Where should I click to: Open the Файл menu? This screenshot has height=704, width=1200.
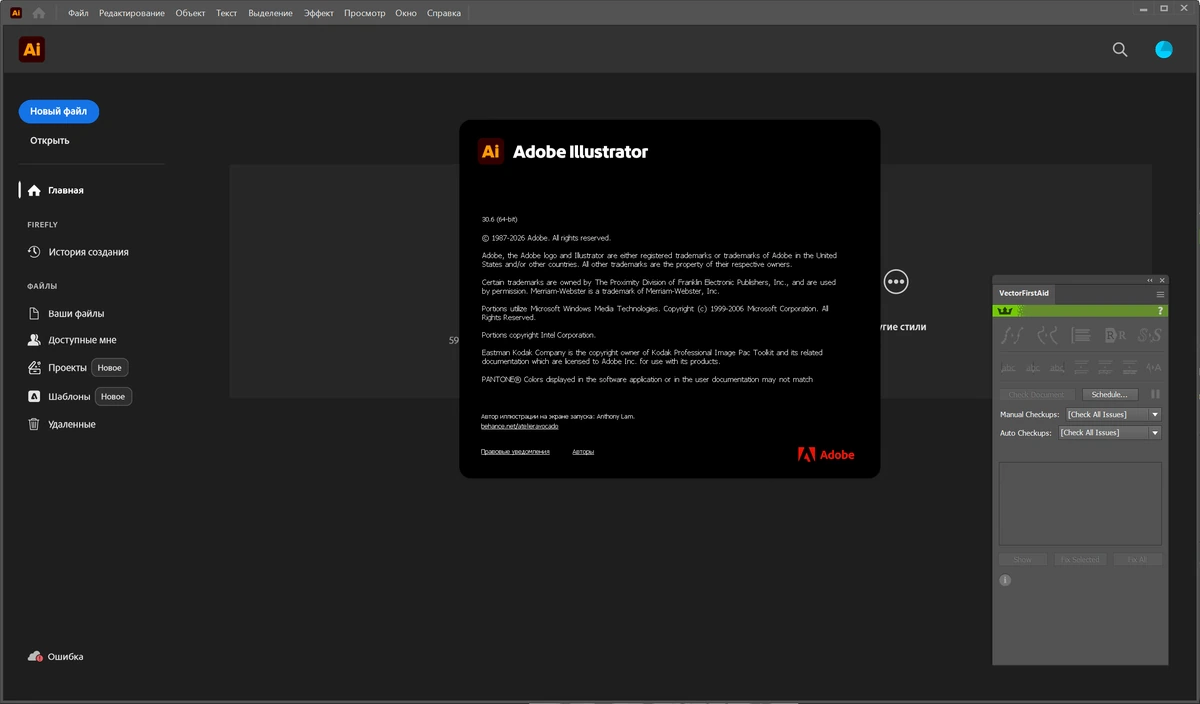tap(78, 13)
